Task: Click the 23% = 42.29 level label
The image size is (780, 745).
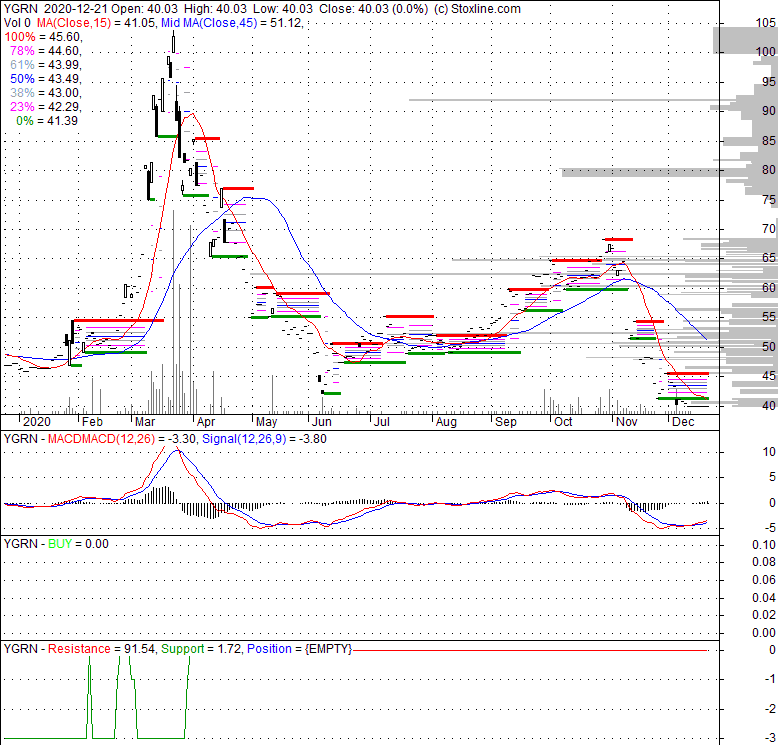Action: (44, 106)
